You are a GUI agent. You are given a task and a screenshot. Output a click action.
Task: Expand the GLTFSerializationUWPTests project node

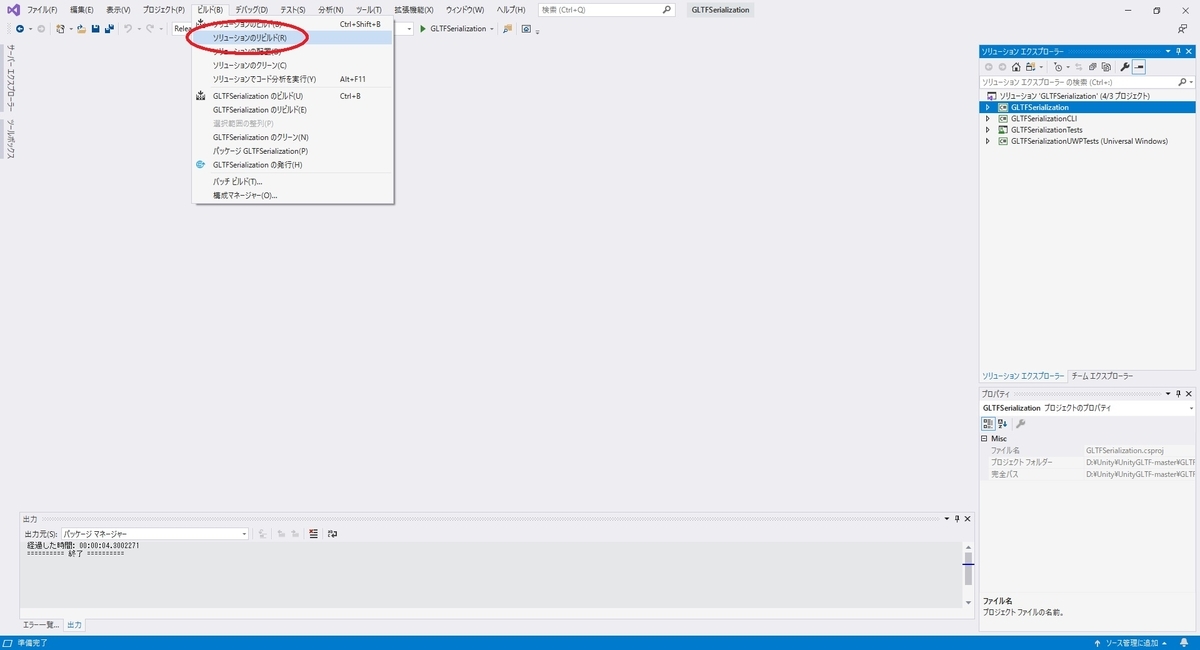(x=988, y=141)
